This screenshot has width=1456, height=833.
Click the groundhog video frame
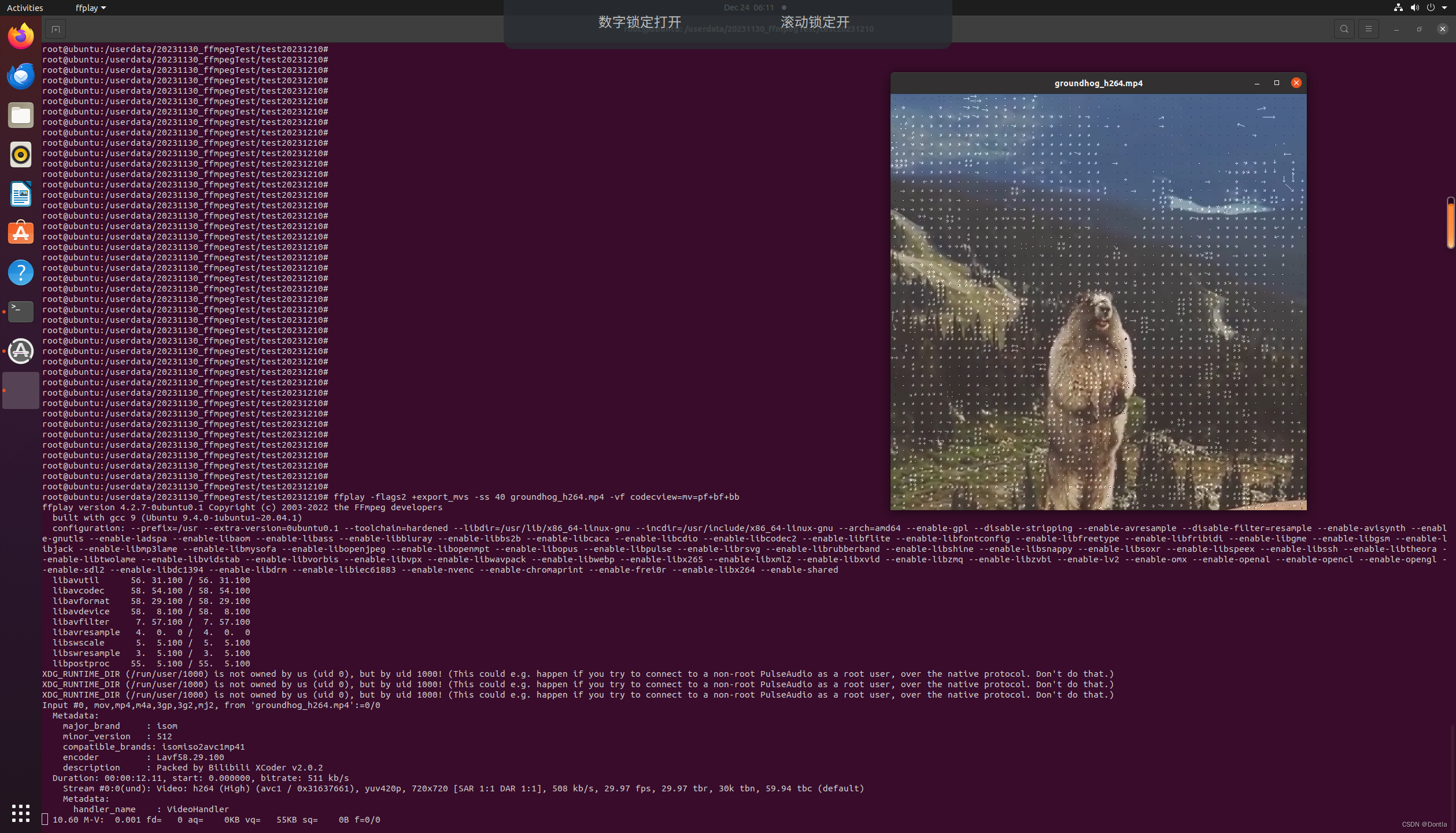1098,302
